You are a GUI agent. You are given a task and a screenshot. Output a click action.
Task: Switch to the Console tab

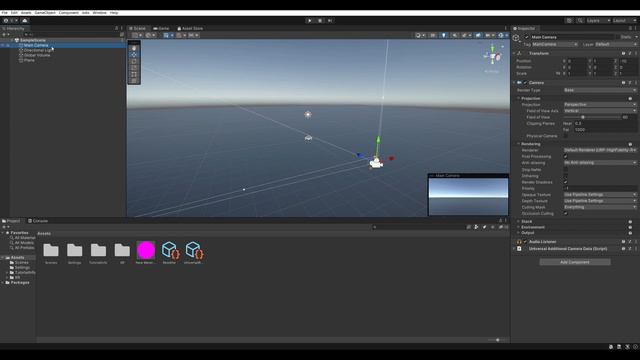(38, 221)
